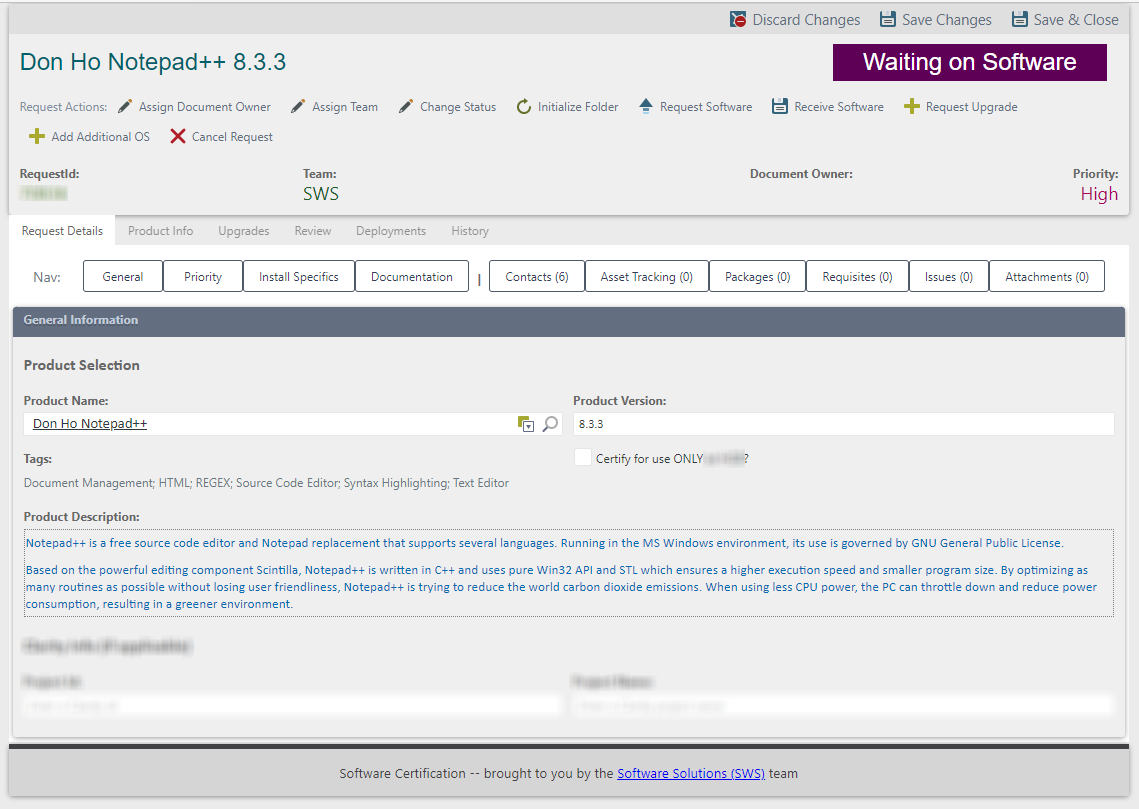
Task: Click the Save Changes floppy disk icon
Action: click(x=888, y=20)
